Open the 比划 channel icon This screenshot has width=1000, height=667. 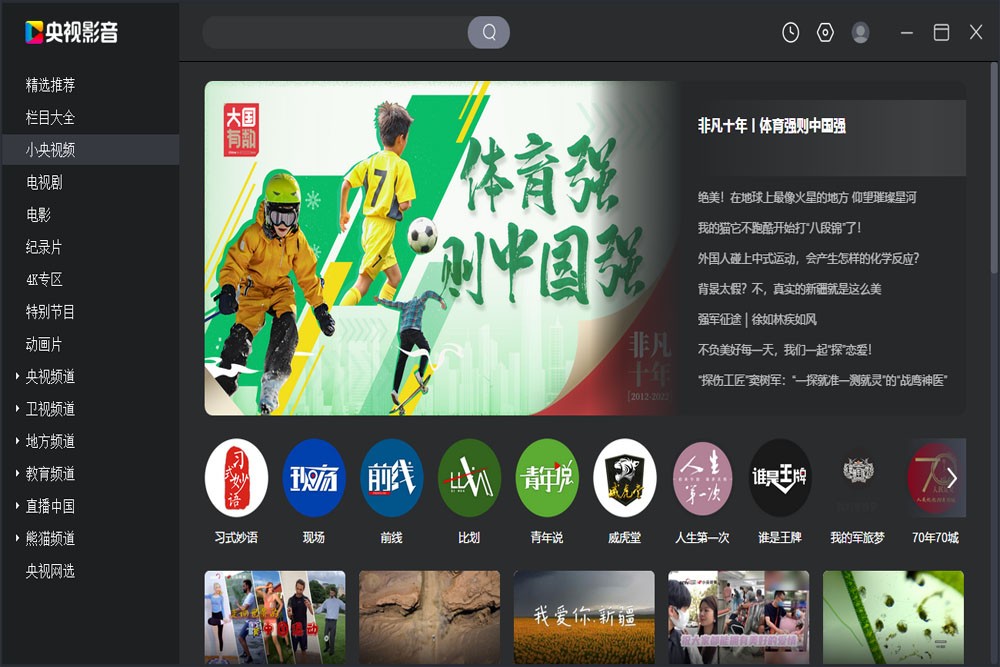[469, 478]
